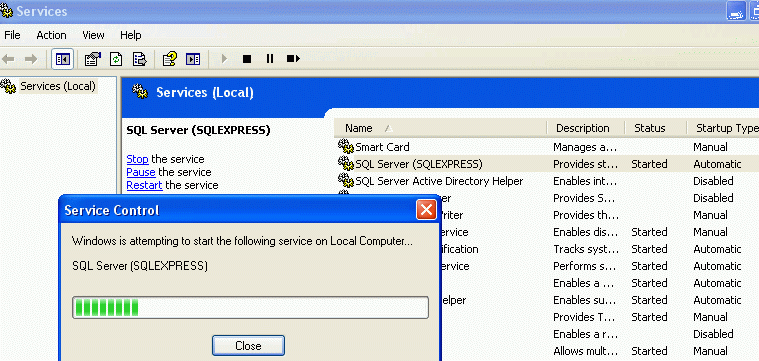Toggle the Show/Hide Action Pane icon
The width and height of the screenshot is (759, 361).
[x=193, y=59]
